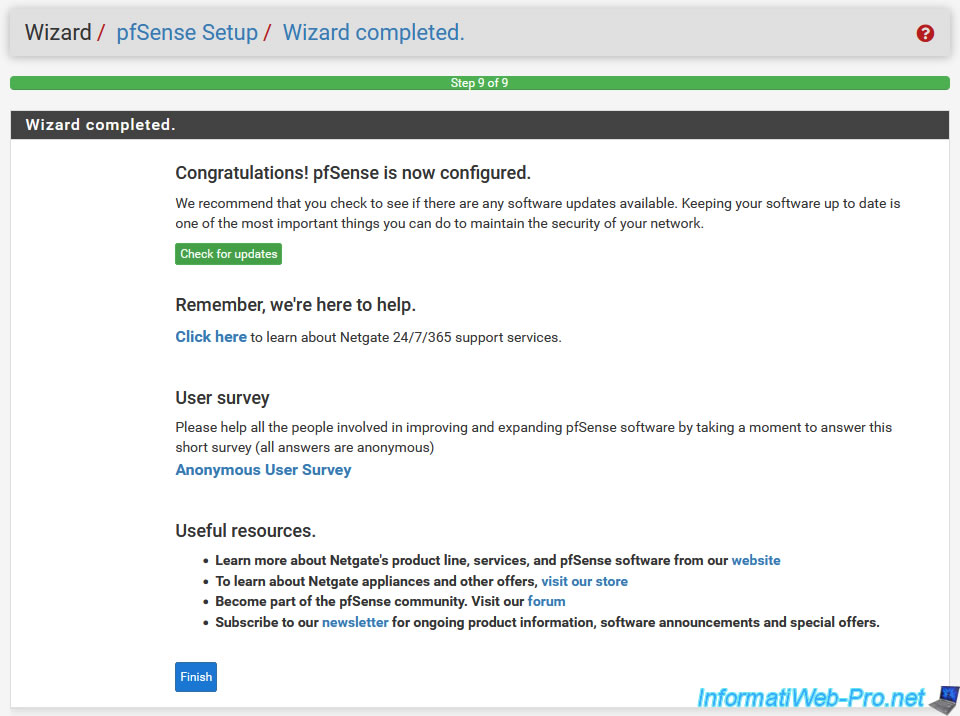This screenshot has height=716, width=960.
Task: Finish the setup wizard
Action: click(196, 677)
